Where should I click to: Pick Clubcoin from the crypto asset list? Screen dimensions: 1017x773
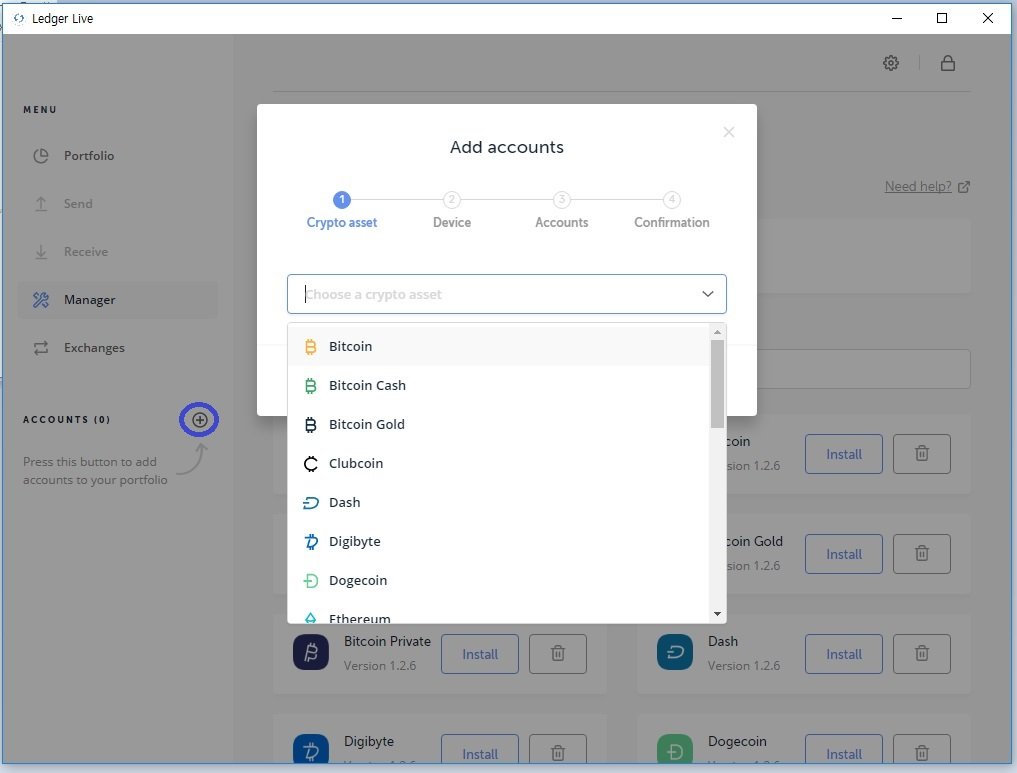pos(497,463)
